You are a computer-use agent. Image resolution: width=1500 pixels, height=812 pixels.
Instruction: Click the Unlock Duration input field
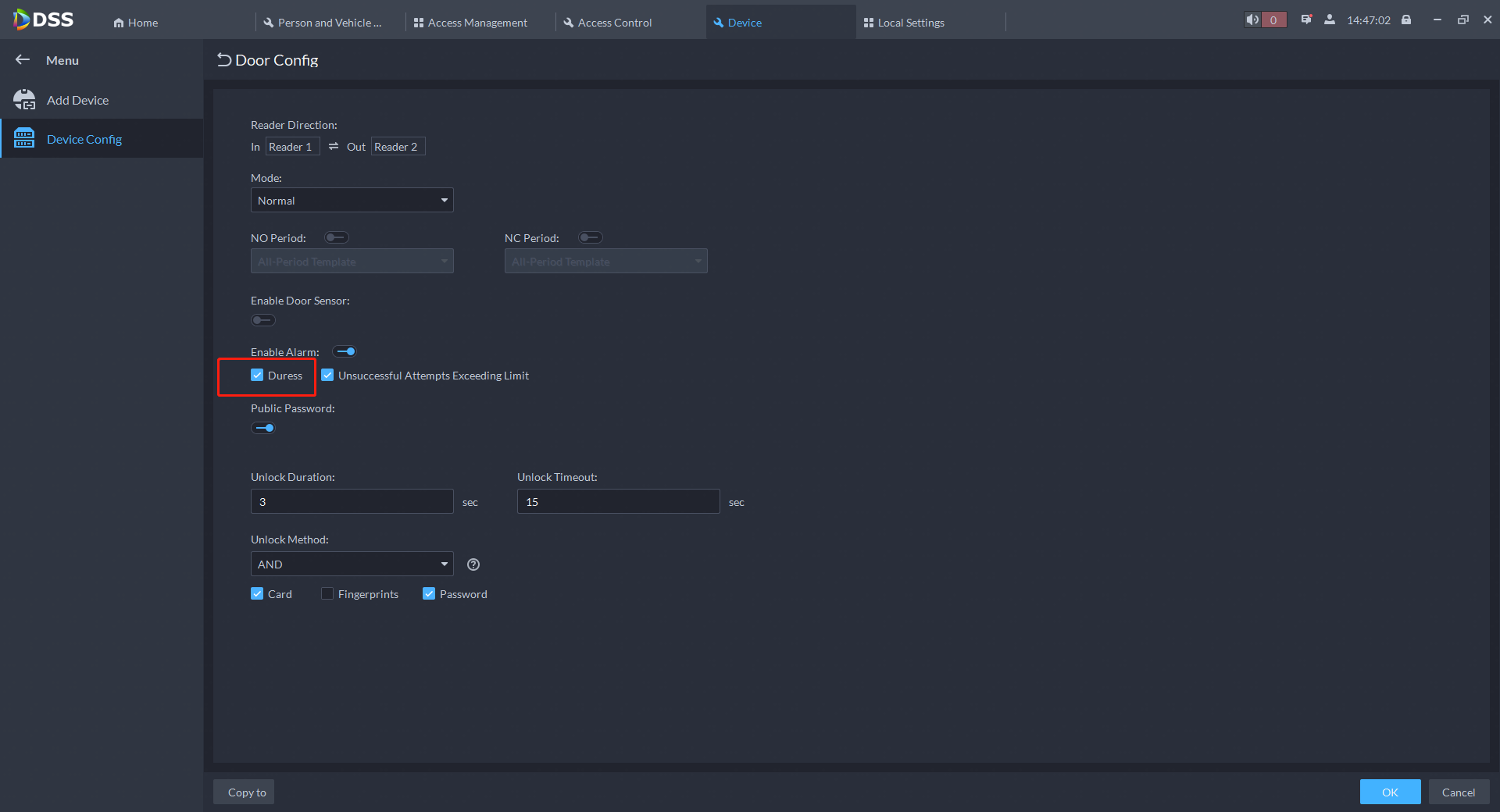tap(352, 501)
